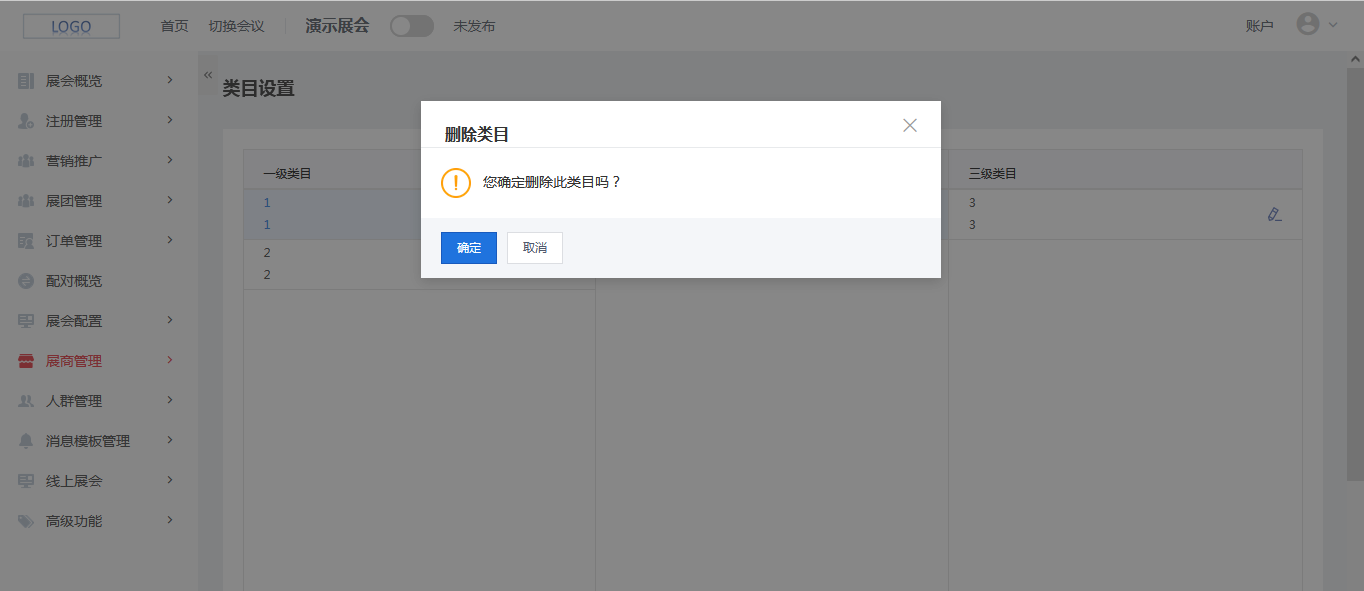Click the 订单管理 sidebar icon
The height and width of the screenshot is (591, 1364).
26,241
